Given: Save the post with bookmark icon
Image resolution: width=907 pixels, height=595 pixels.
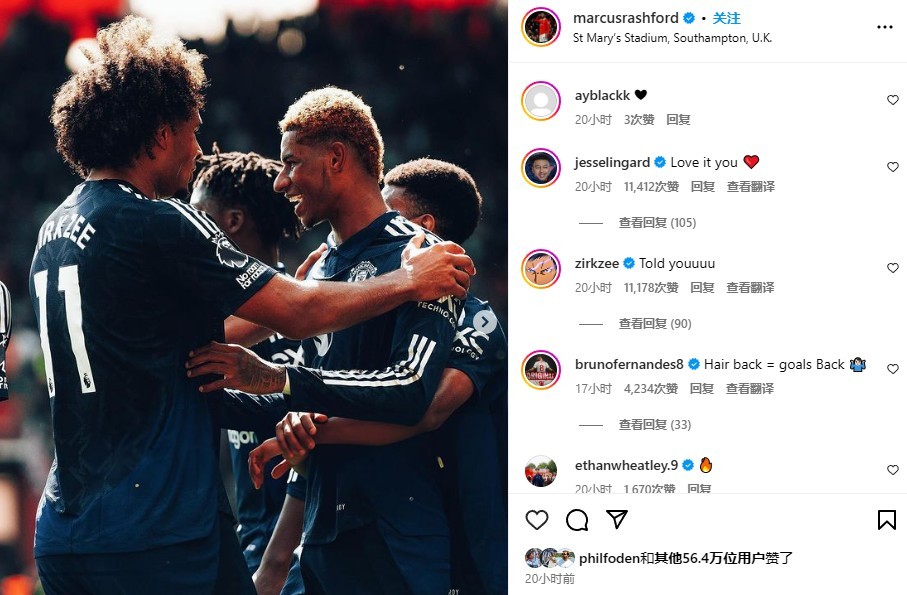Looking at the screenshot, I should pos(886,520).
